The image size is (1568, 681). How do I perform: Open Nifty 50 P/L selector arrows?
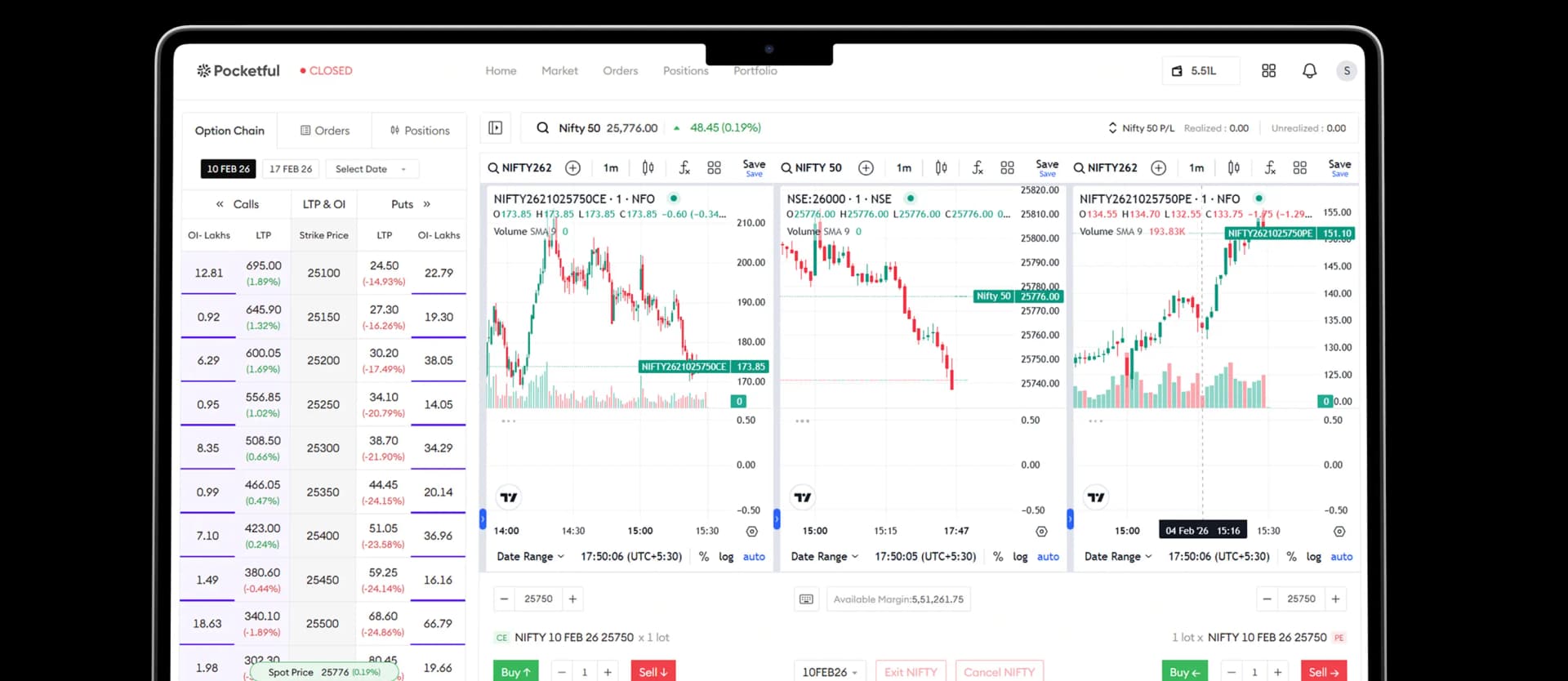pyautogui.click(x=1112, y=128)
